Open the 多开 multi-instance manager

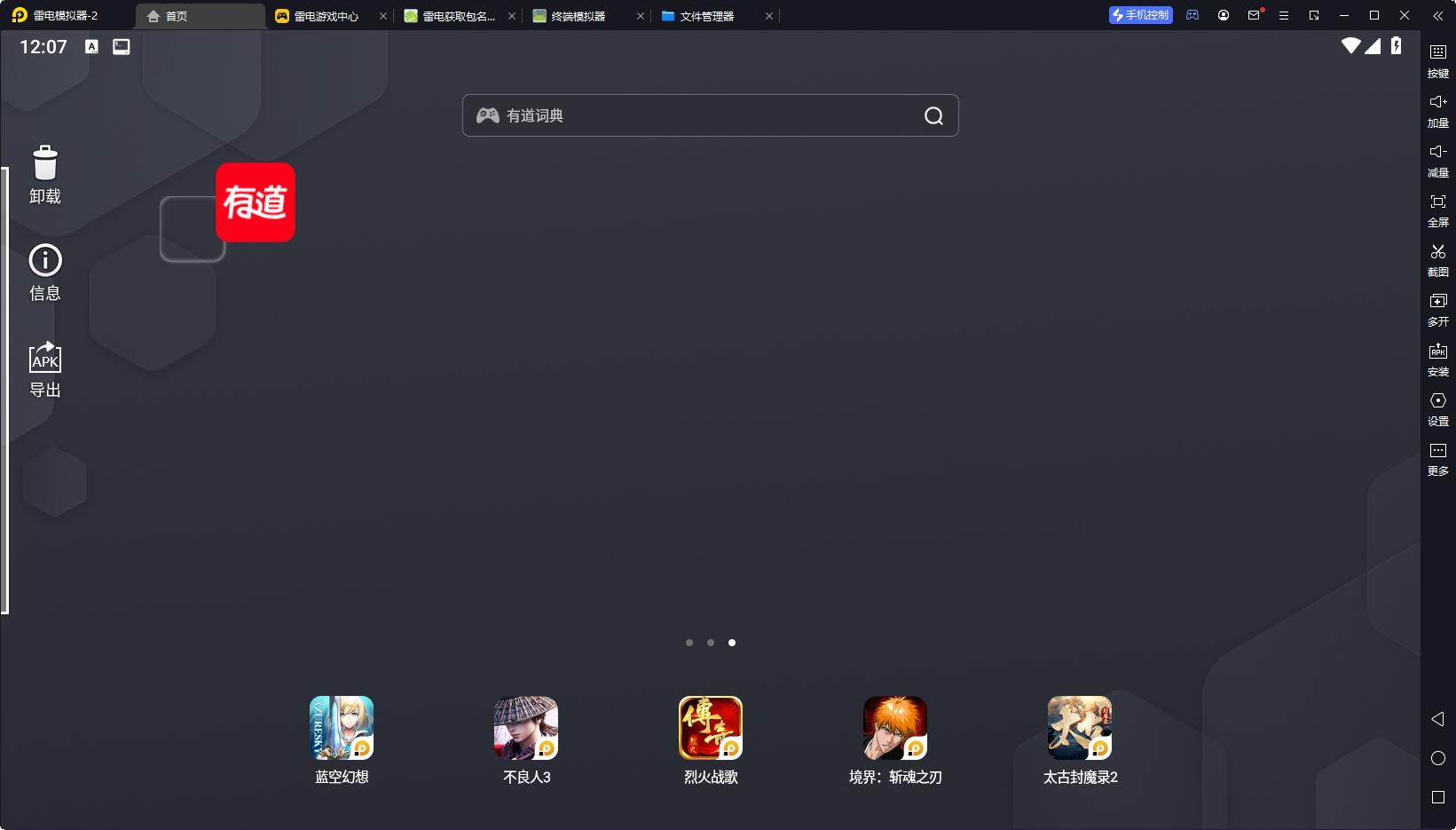(1438, 310)
